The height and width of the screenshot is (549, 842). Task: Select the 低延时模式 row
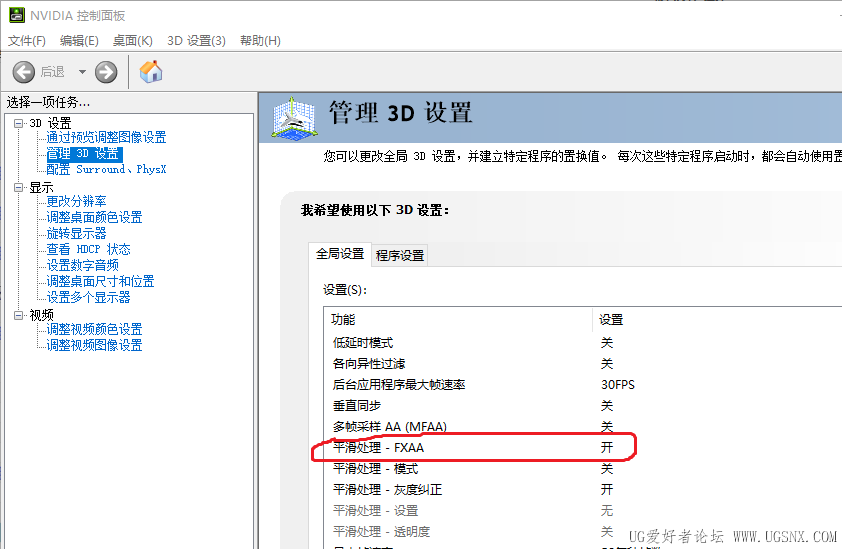(583, 343)
